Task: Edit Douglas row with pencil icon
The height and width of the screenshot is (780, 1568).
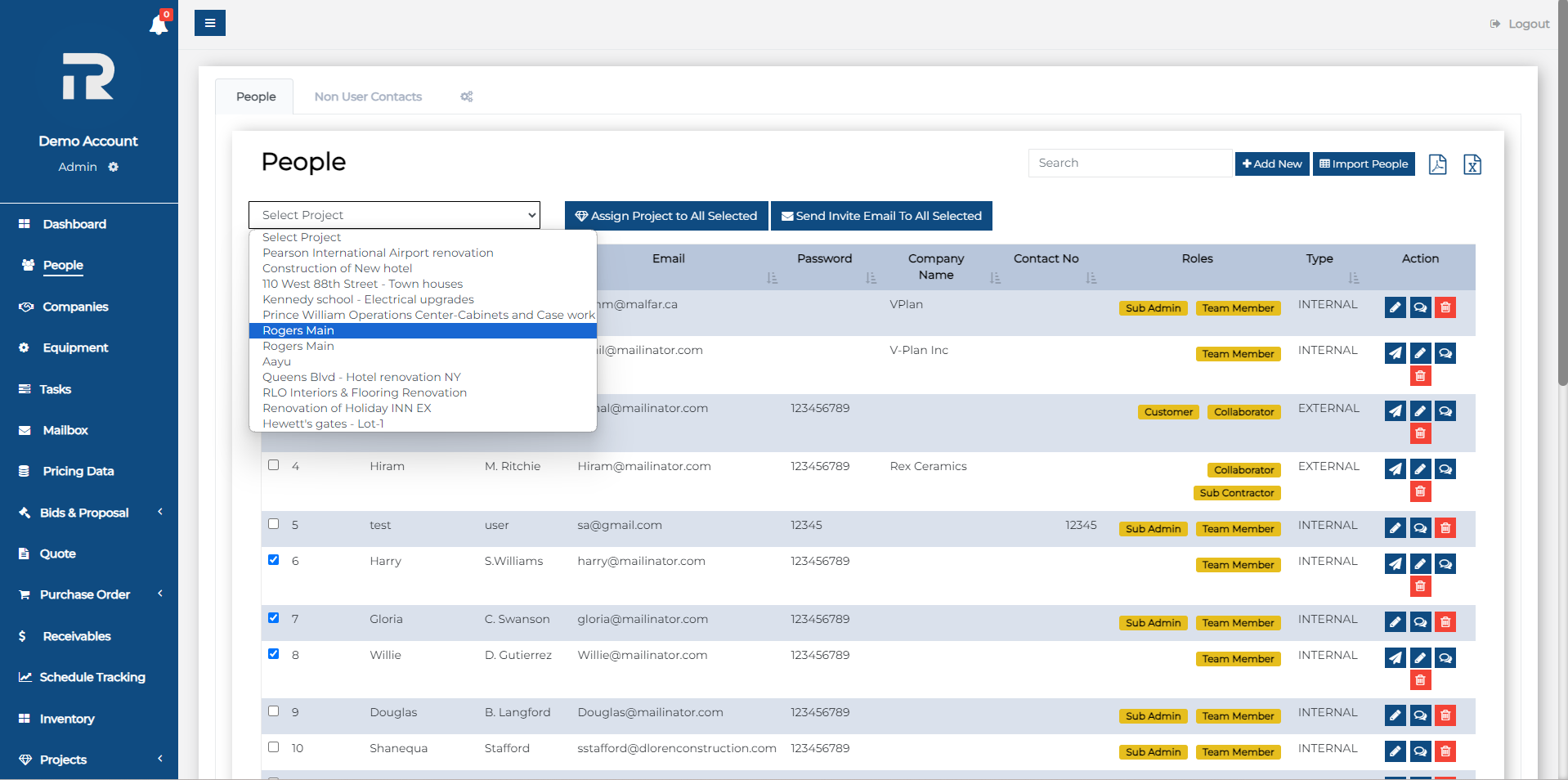Action: pyautogui.click(x=1395, y=715)
